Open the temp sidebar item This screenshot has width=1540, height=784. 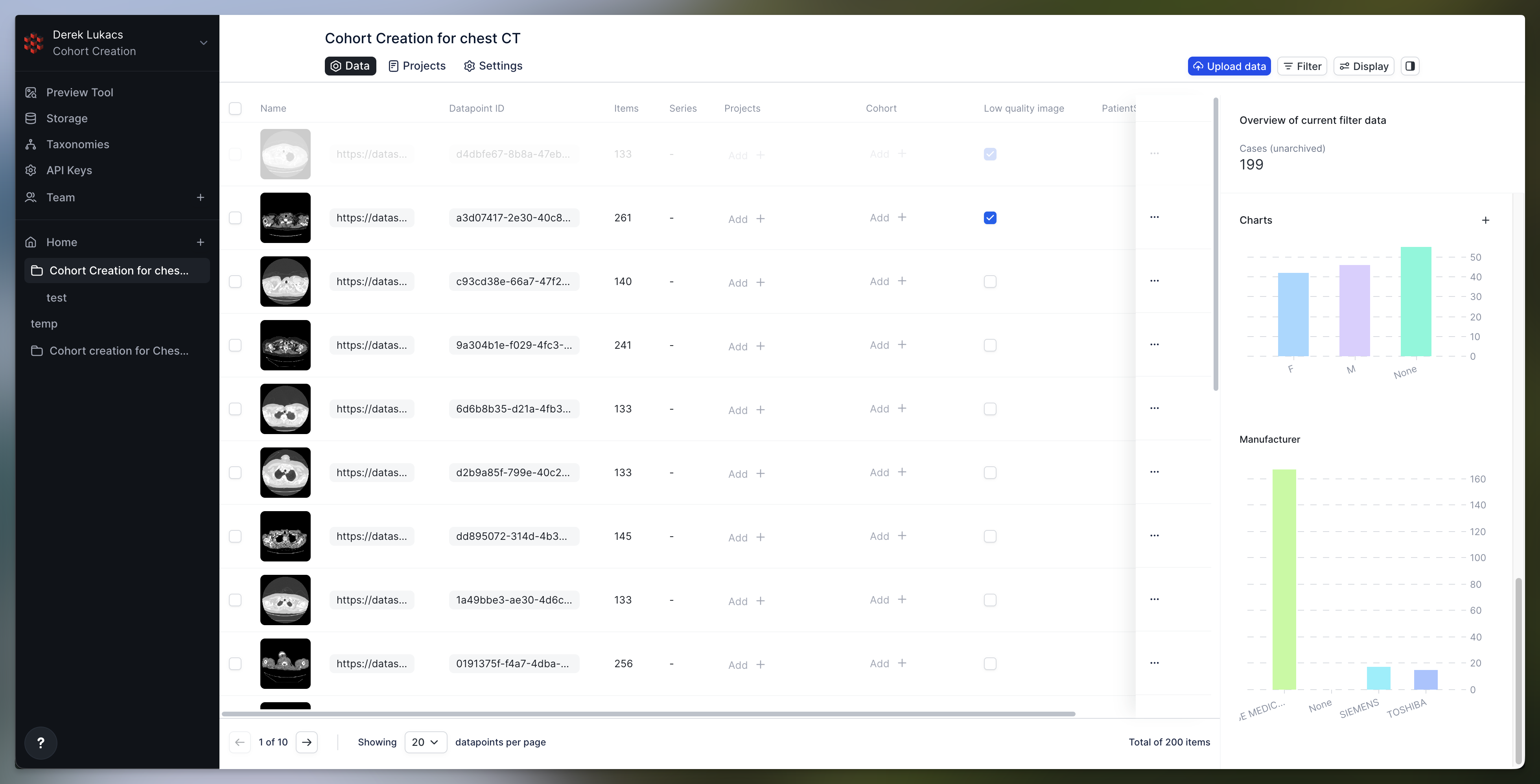point(44,323)
